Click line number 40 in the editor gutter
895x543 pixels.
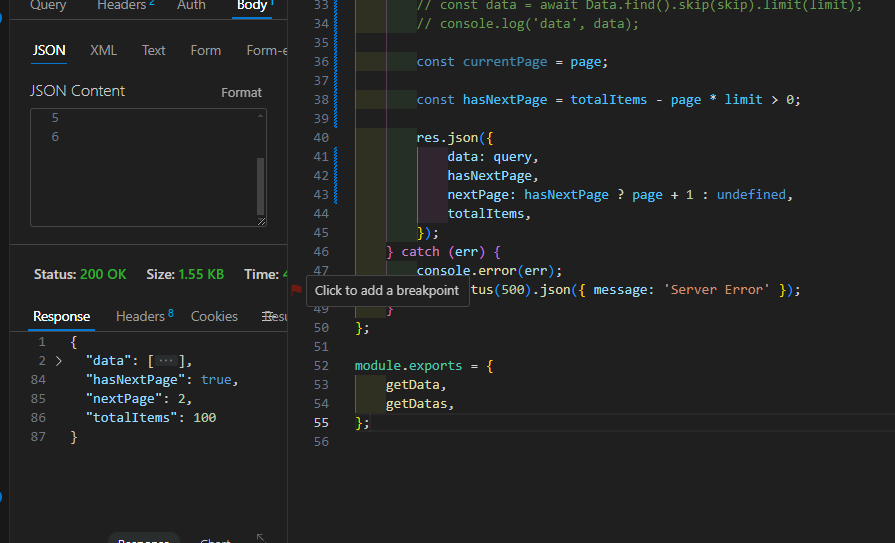pos(321,138)
